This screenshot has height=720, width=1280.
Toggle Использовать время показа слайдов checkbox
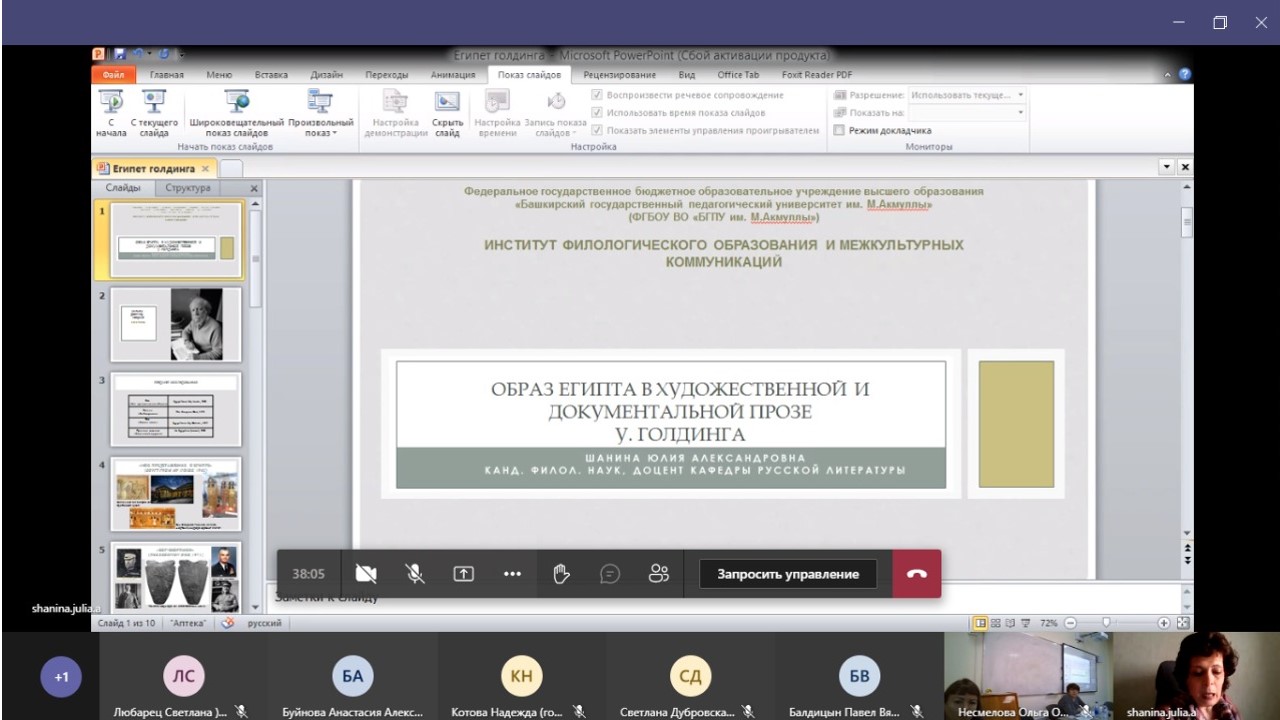tap(597, 113)
